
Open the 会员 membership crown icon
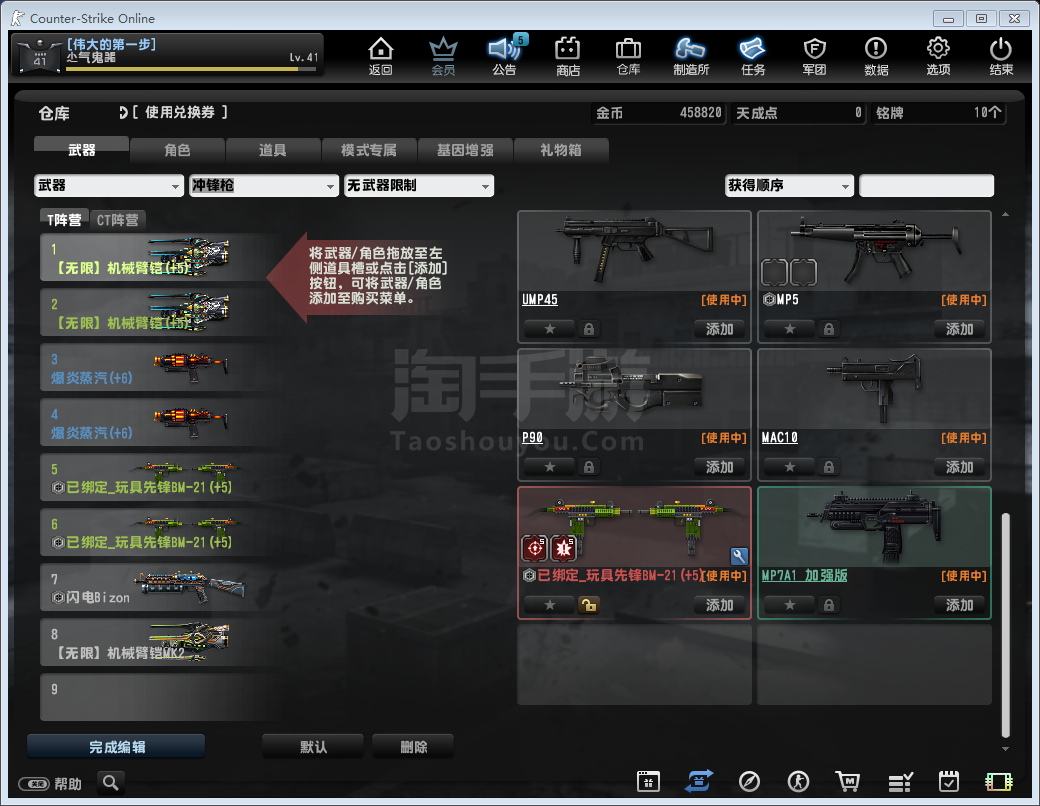tap(443, 56)
